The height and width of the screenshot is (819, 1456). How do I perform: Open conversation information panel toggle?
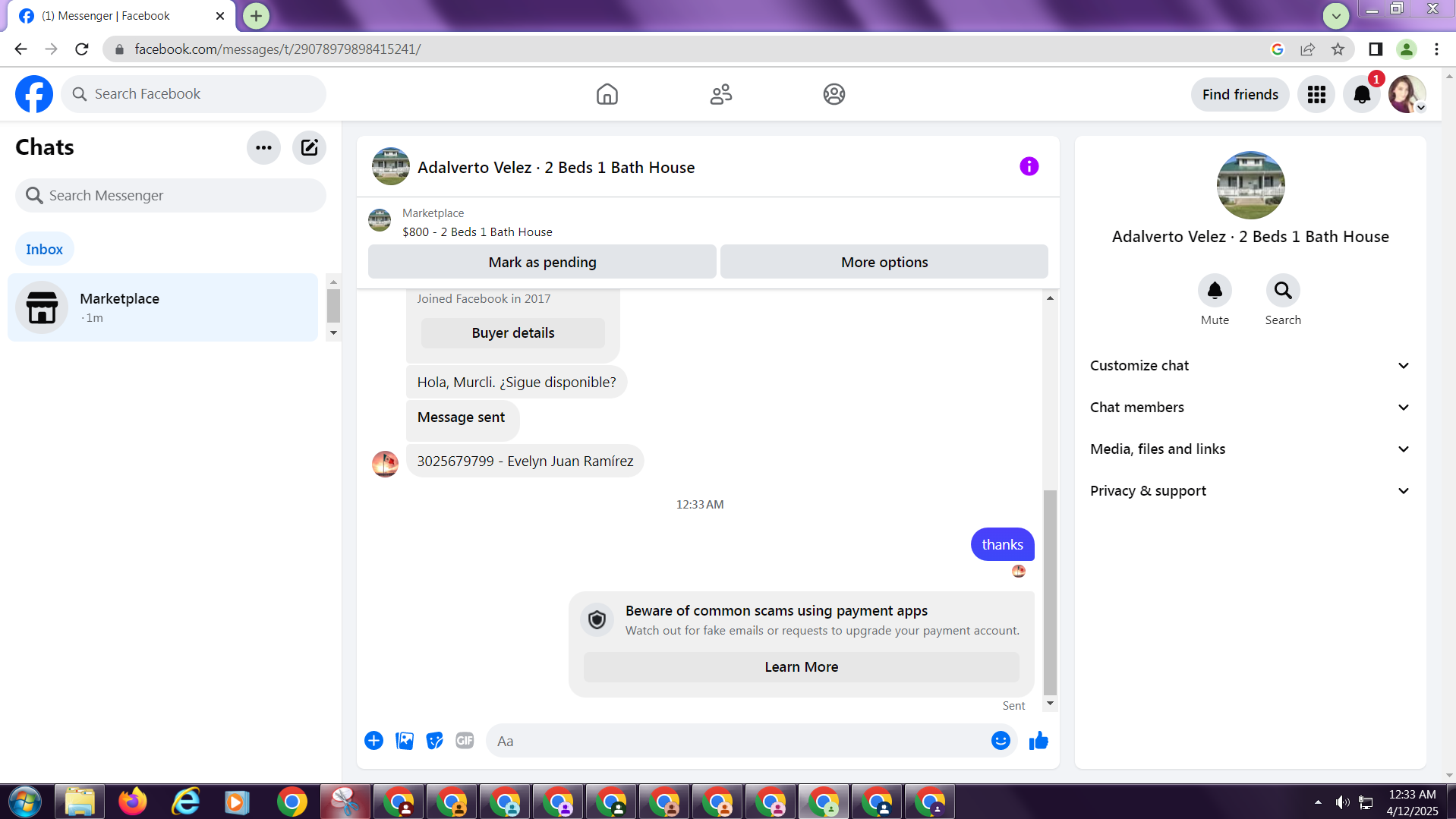click(1029, 166)
